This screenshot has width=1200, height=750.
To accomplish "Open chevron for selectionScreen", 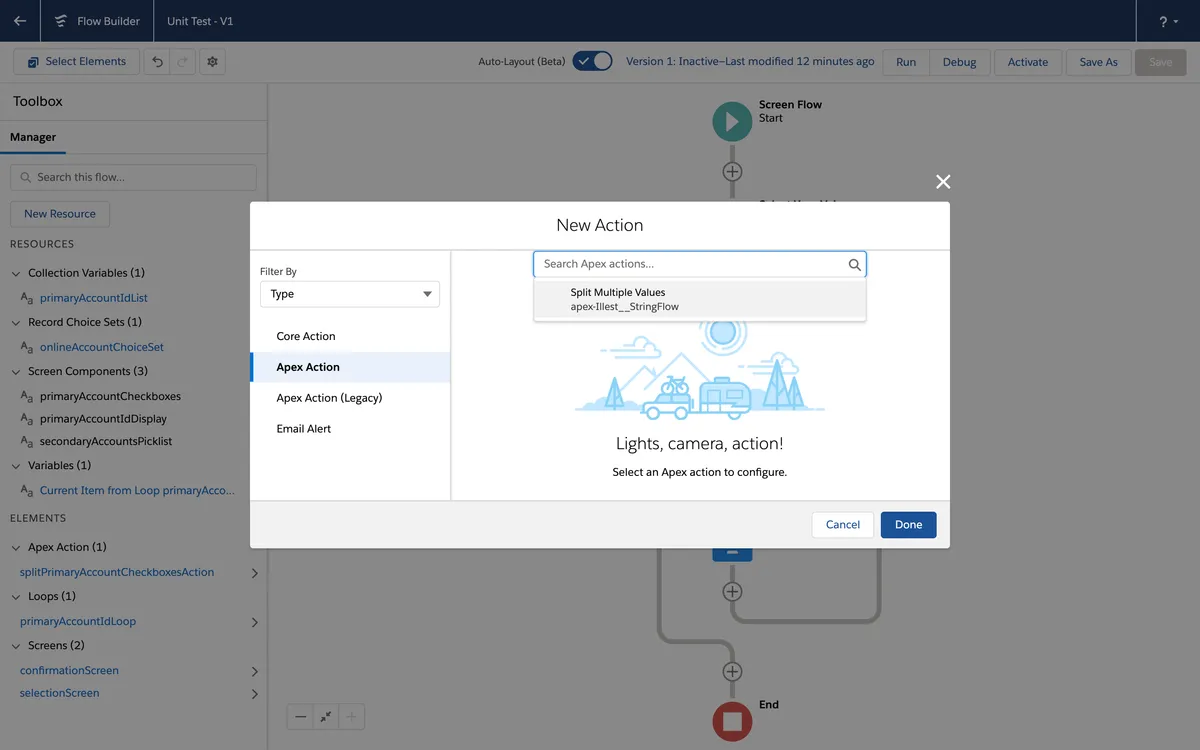I will [x=254, y=694].
